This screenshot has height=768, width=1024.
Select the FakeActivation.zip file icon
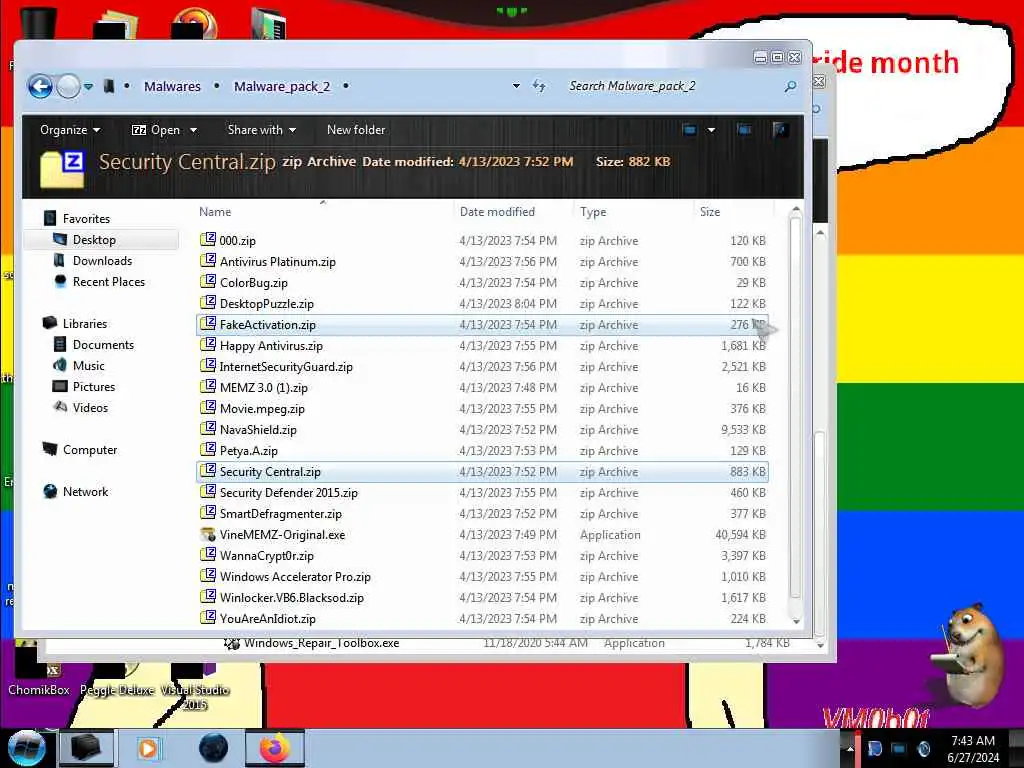pyautogui.click(x=208, y=323)
